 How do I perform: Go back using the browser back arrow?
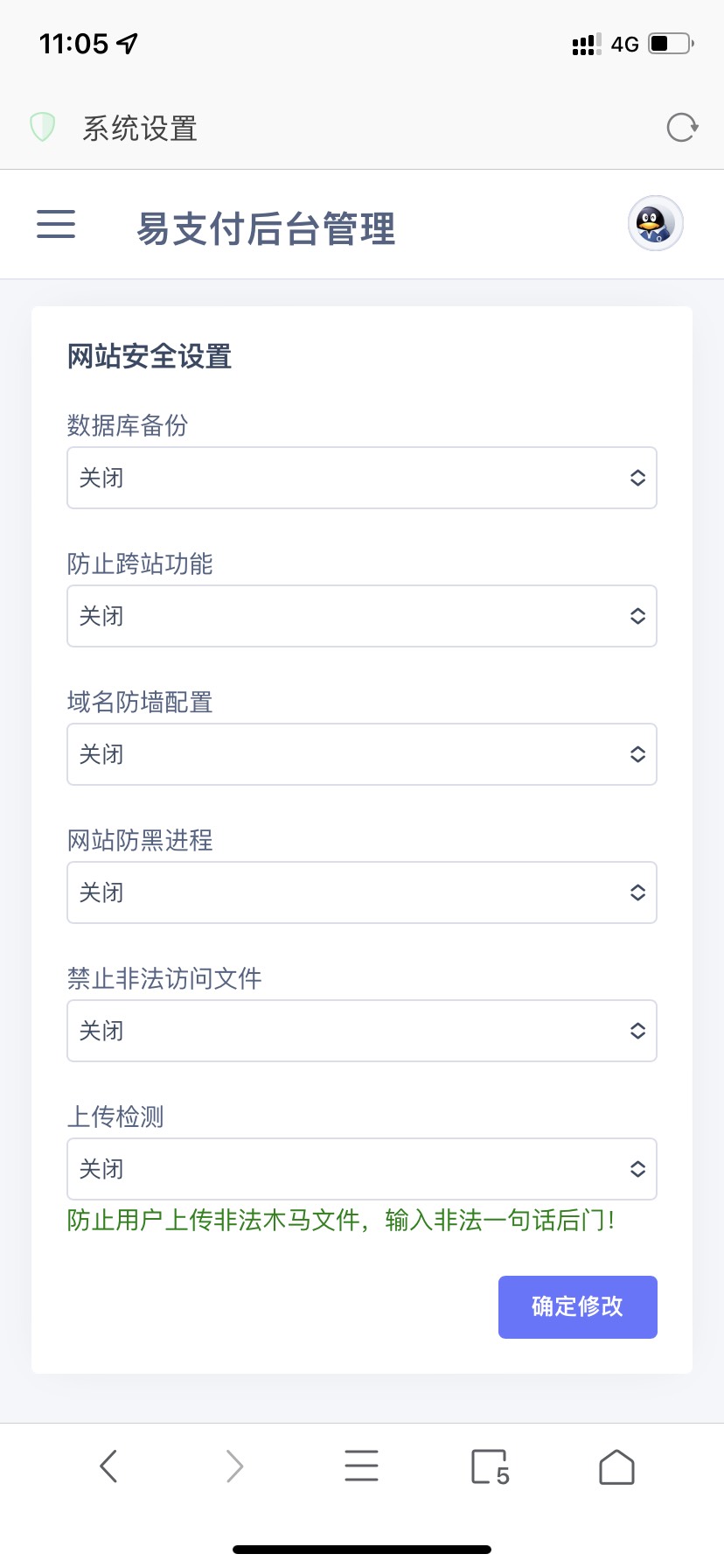[108, 1466]
